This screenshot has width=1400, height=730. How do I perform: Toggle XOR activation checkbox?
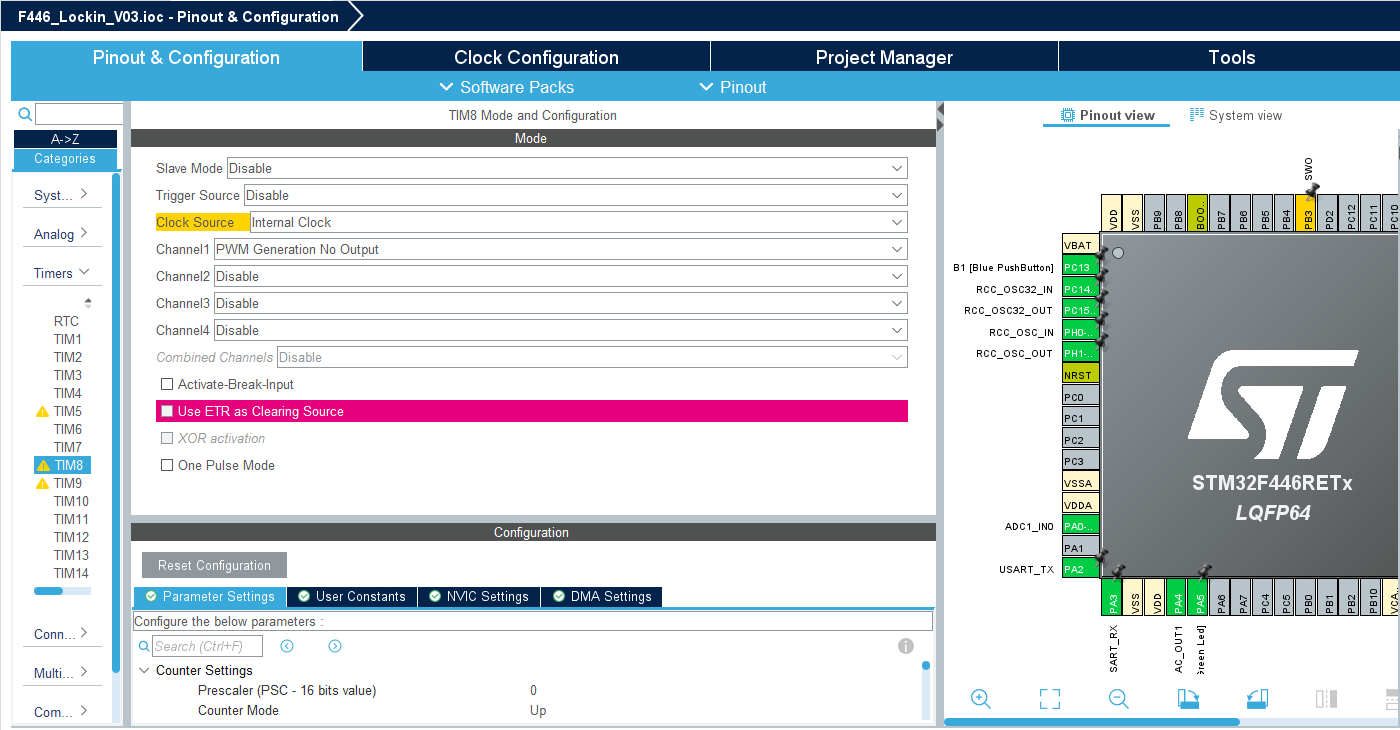point(167,438)
